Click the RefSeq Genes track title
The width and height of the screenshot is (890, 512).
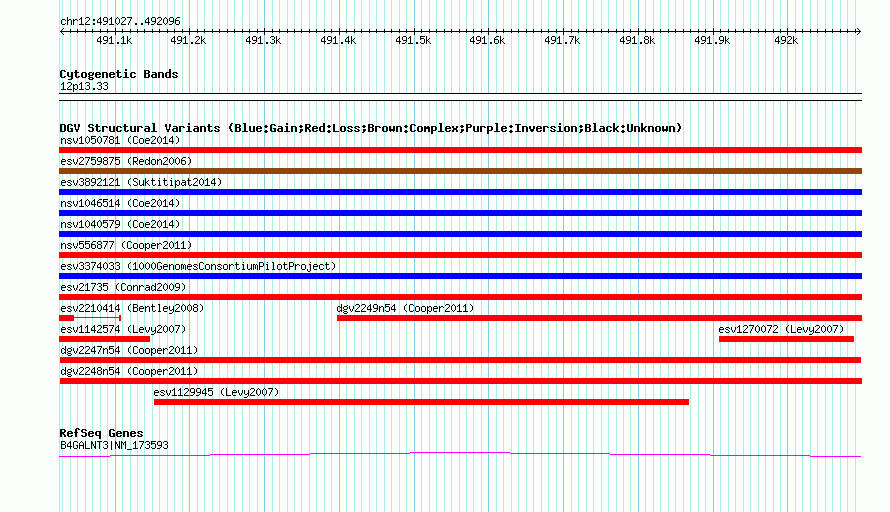(x=101, y=433)
